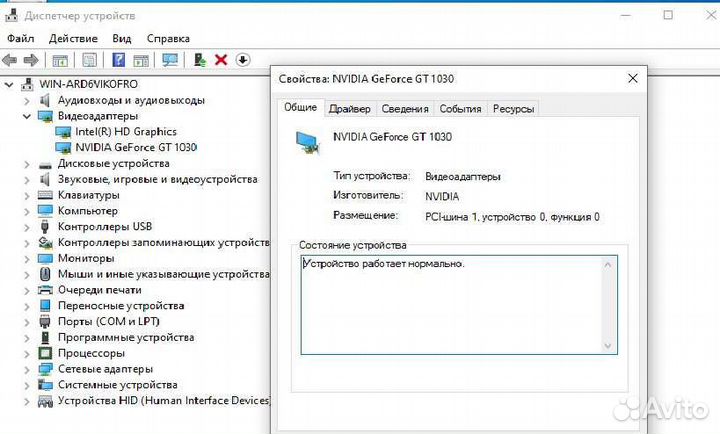Select the Дисковые устройства drive icon
720x434 pixels.
(45, 164)
